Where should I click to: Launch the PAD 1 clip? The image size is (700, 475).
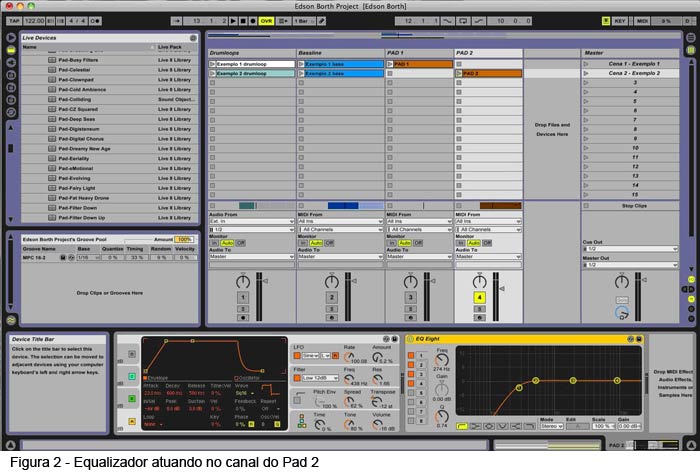click(x=390, y=64)
